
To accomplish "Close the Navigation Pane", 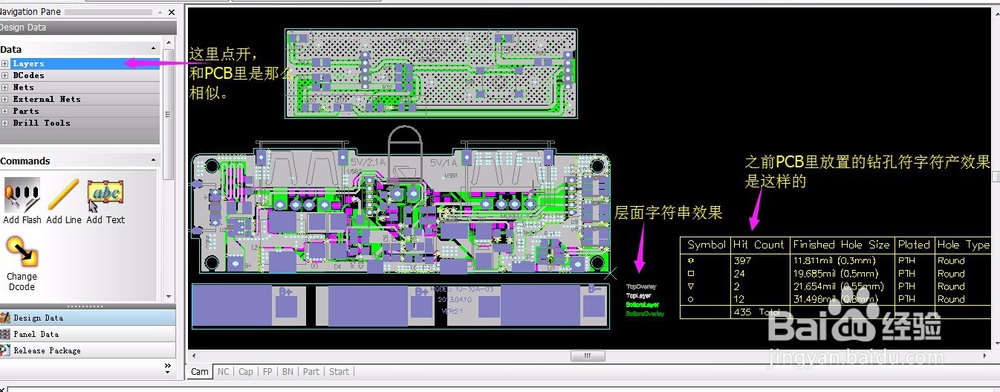I will point(171,12).
